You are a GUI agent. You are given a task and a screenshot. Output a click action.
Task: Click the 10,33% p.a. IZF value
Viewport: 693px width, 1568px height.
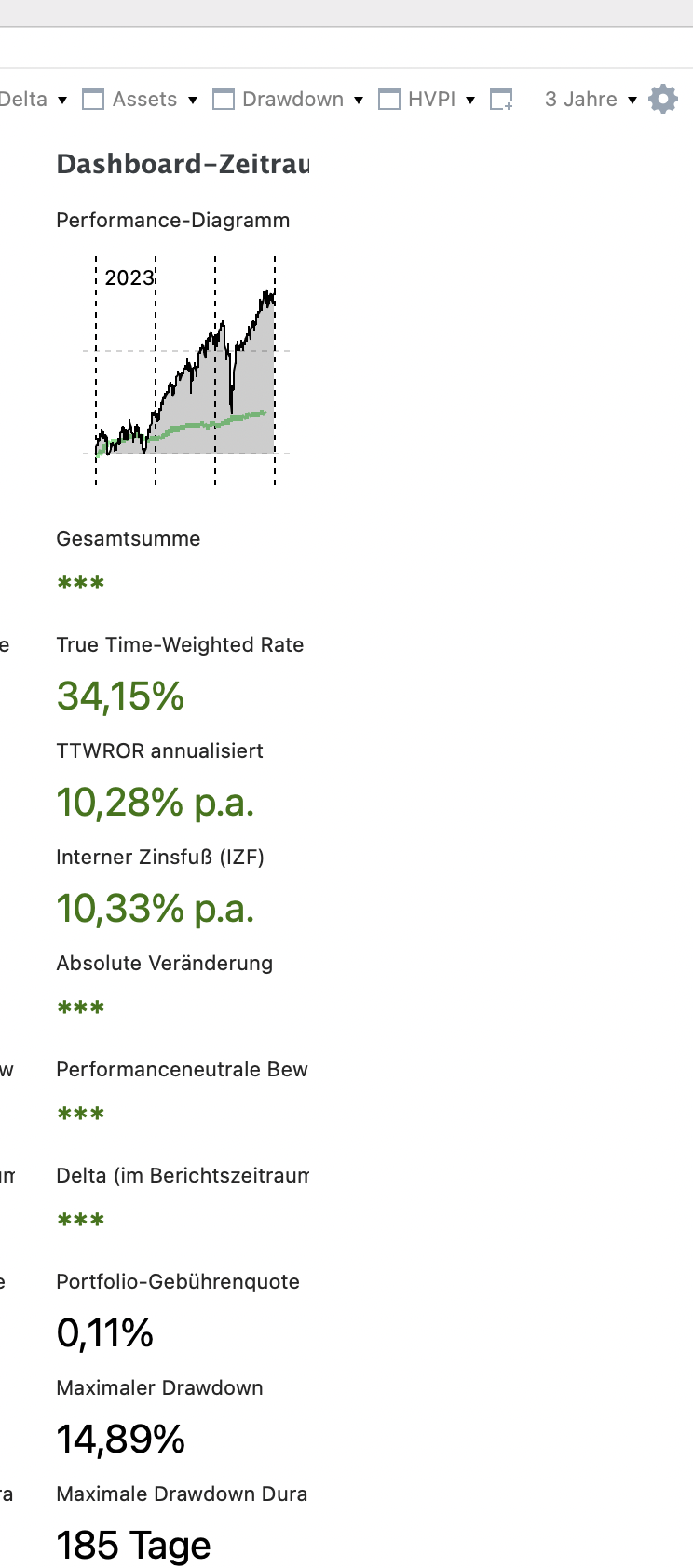click(x=156, y=909)
